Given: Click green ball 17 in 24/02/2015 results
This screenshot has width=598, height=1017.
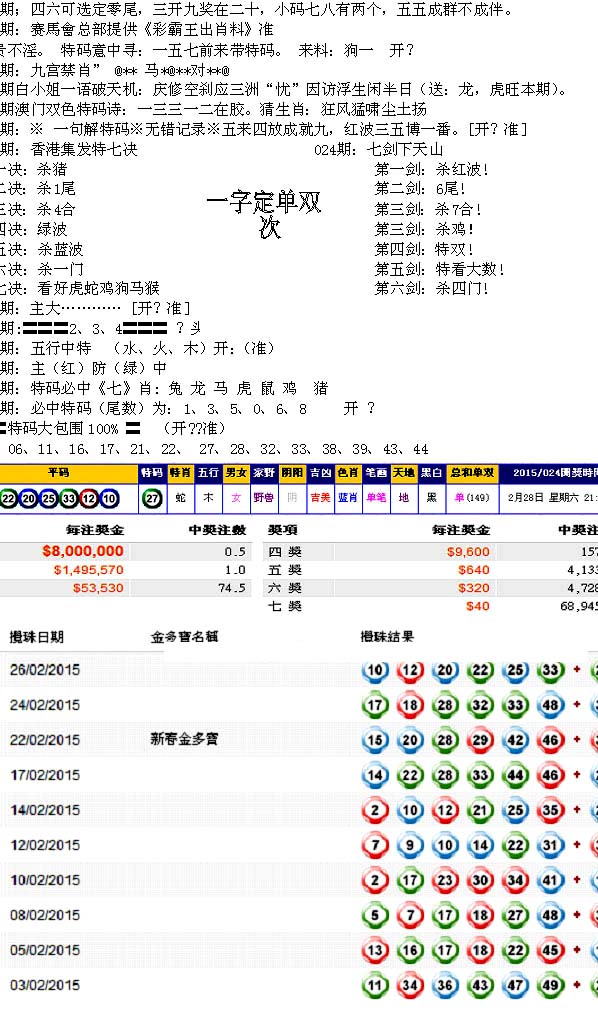Looking at the screenshot, I should tap(375, 705).
